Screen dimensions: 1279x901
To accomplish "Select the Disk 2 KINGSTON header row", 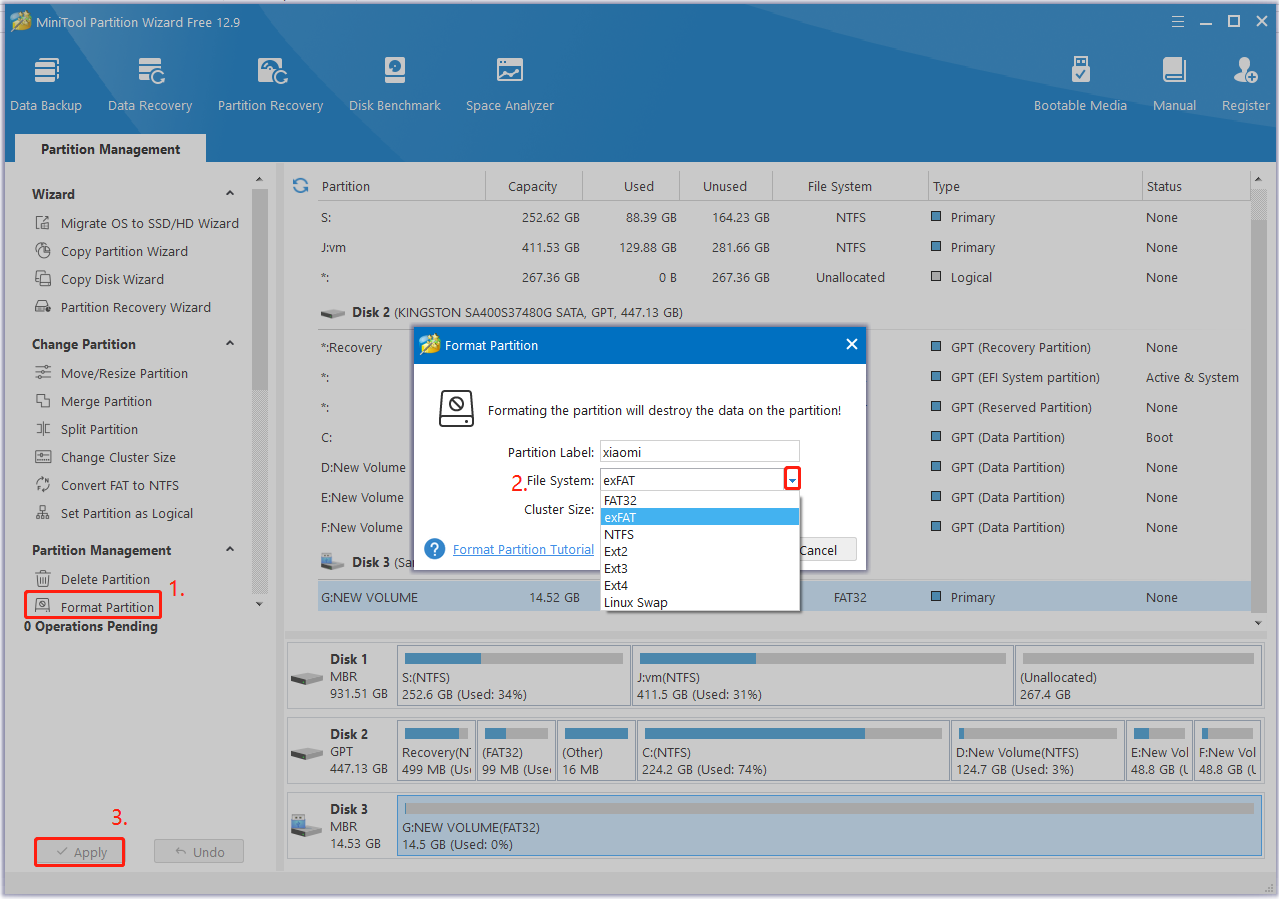I will 784,312.
